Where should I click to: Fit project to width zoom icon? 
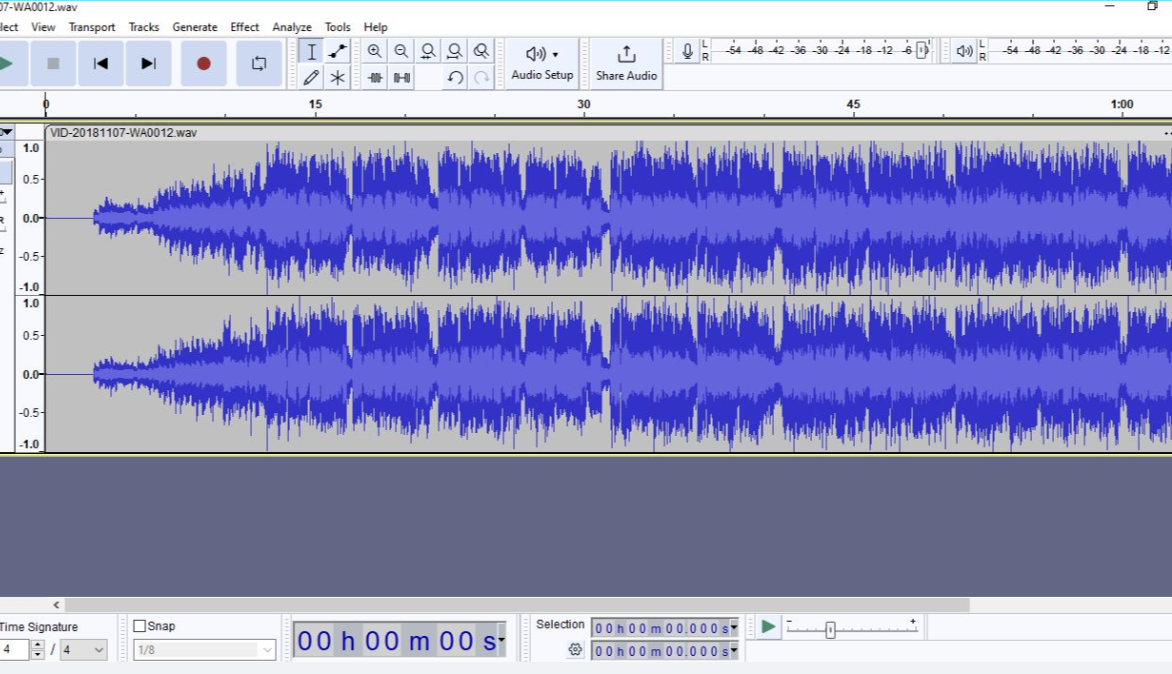(454, 52)
